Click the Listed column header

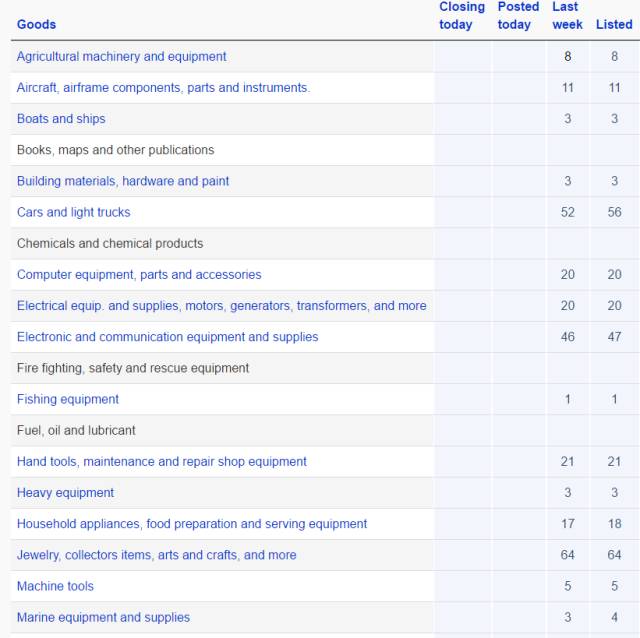coord(614,24)
